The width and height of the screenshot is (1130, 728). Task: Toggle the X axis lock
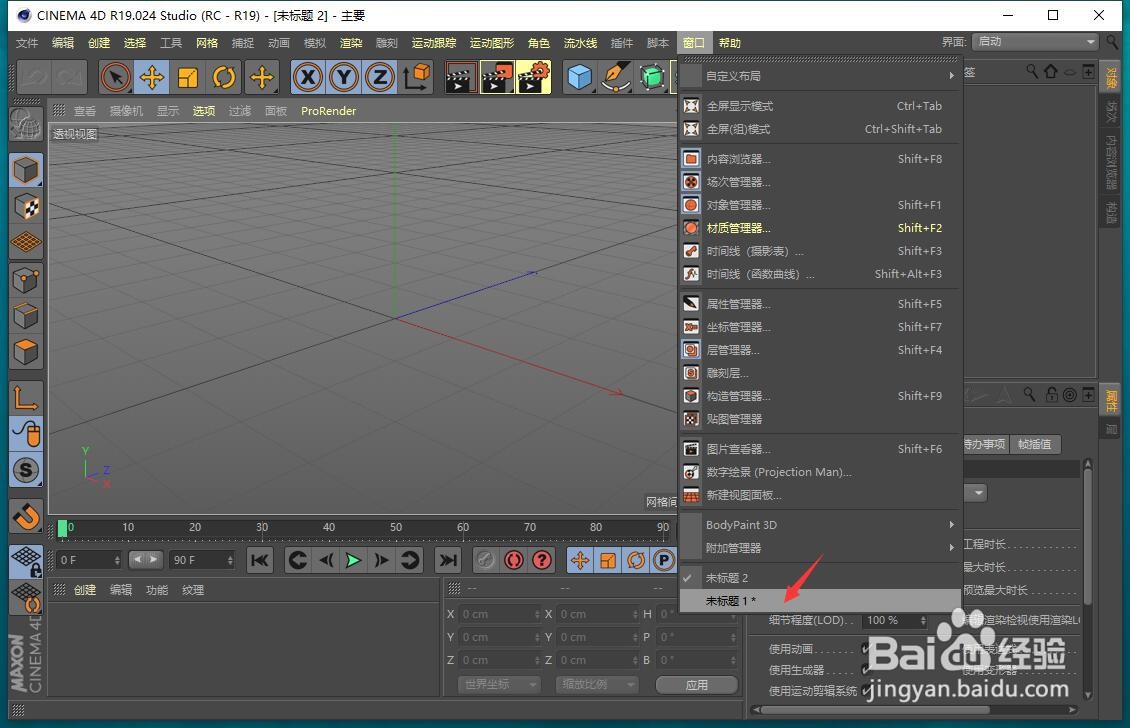[308, 77]
